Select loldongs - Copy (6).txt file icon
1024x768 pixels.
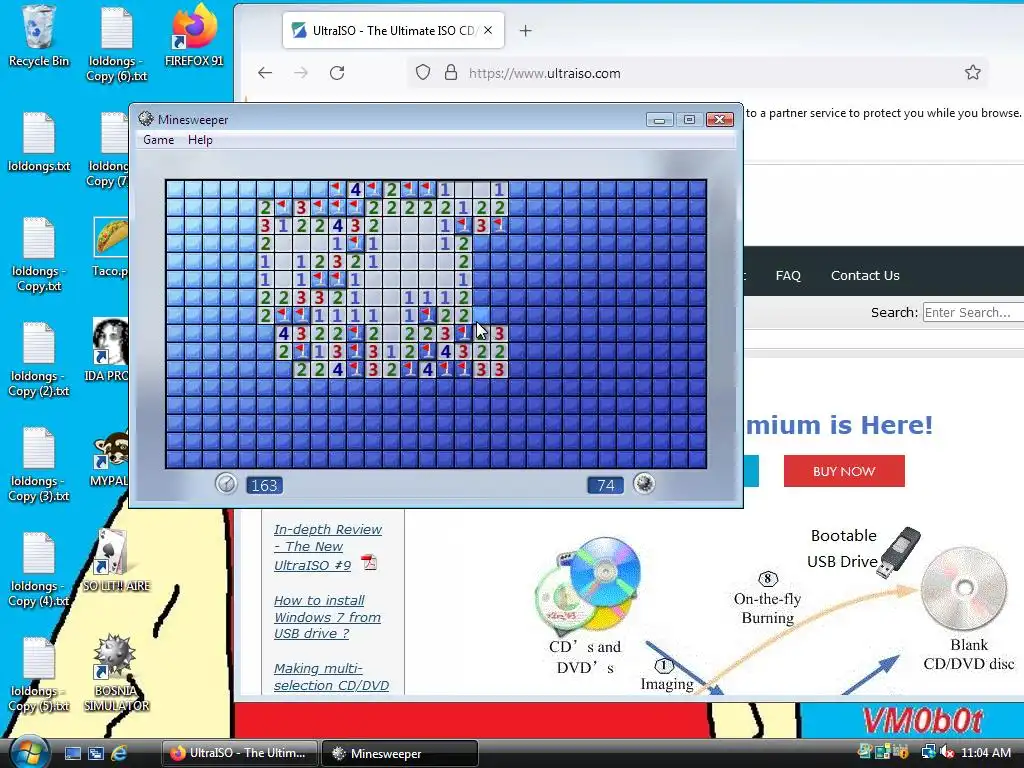click(x=116, y=44)
